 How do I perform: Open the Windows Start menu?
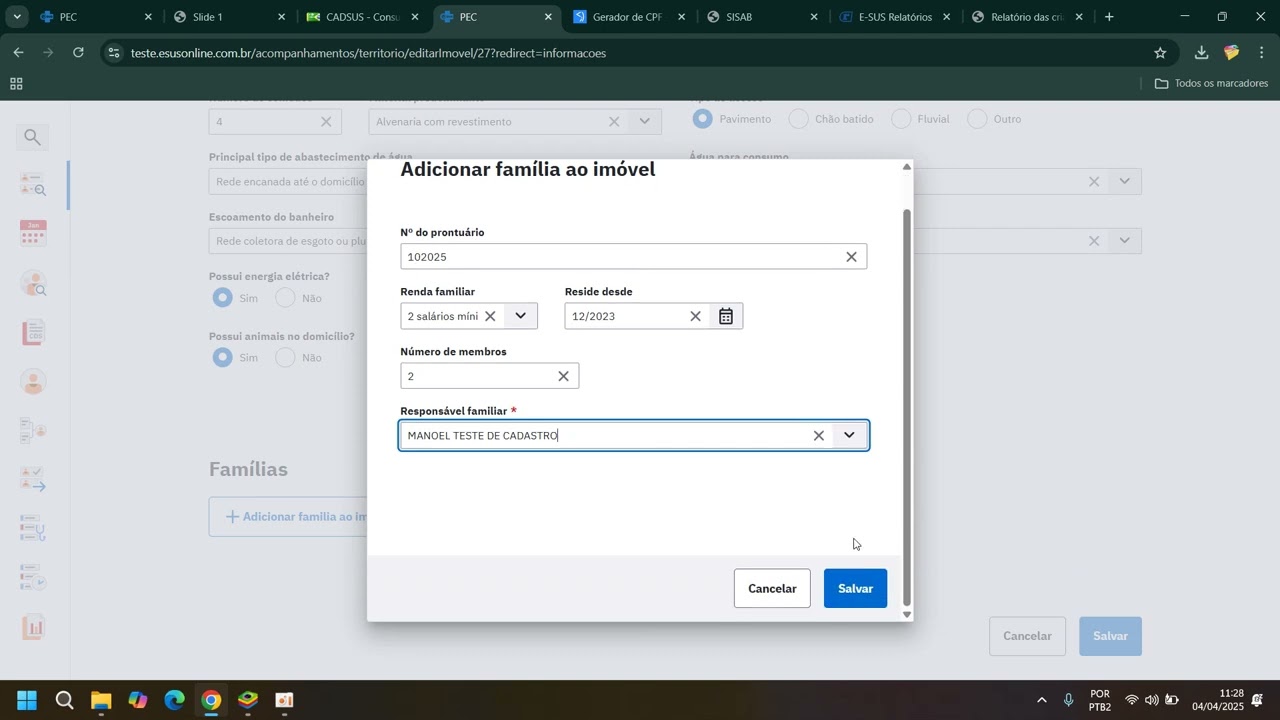pos(27,700)
